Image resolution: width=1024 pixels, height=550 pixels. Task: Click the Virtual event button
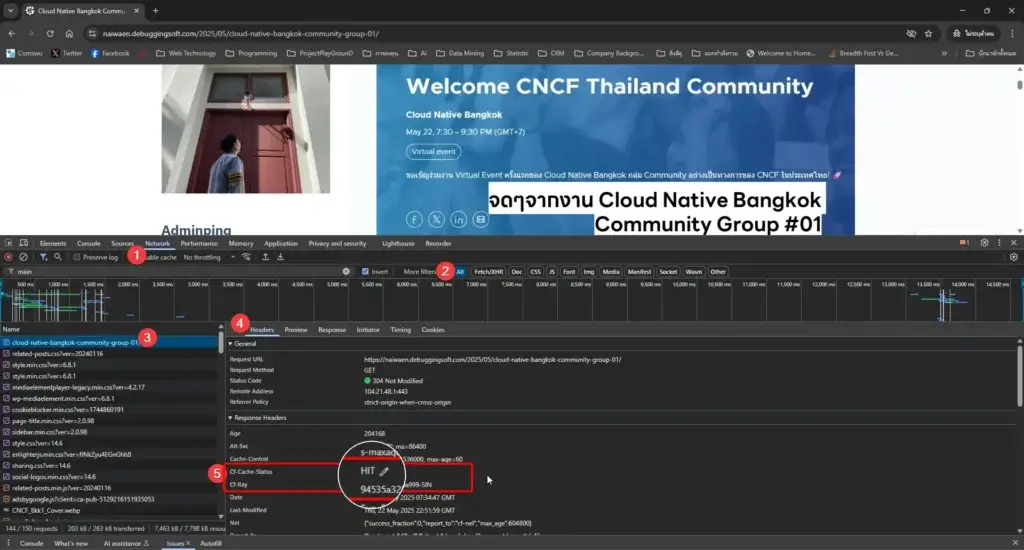pyautogui.click(x=434, y=152)
